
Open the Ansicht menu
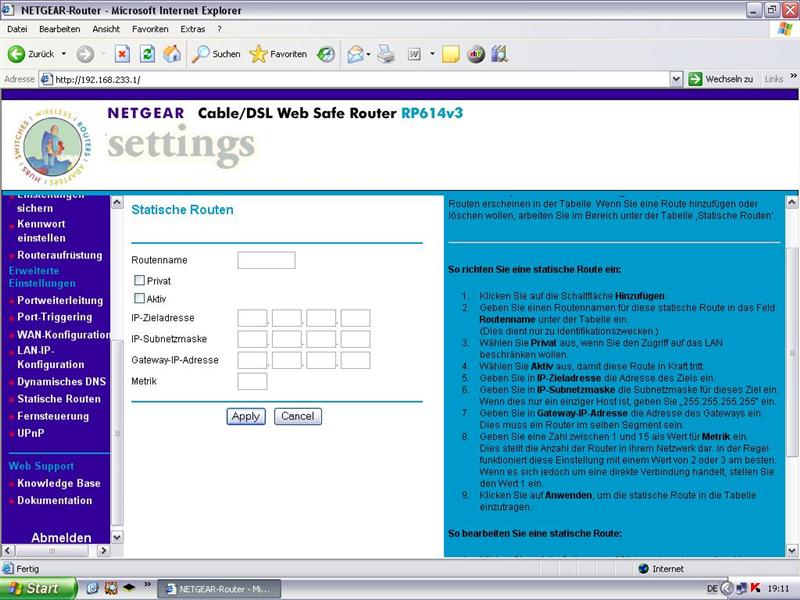tap(106, 29)
